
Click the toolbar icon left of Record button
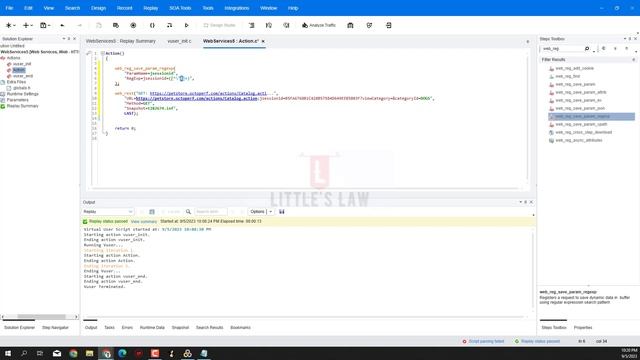coord(116,25)
